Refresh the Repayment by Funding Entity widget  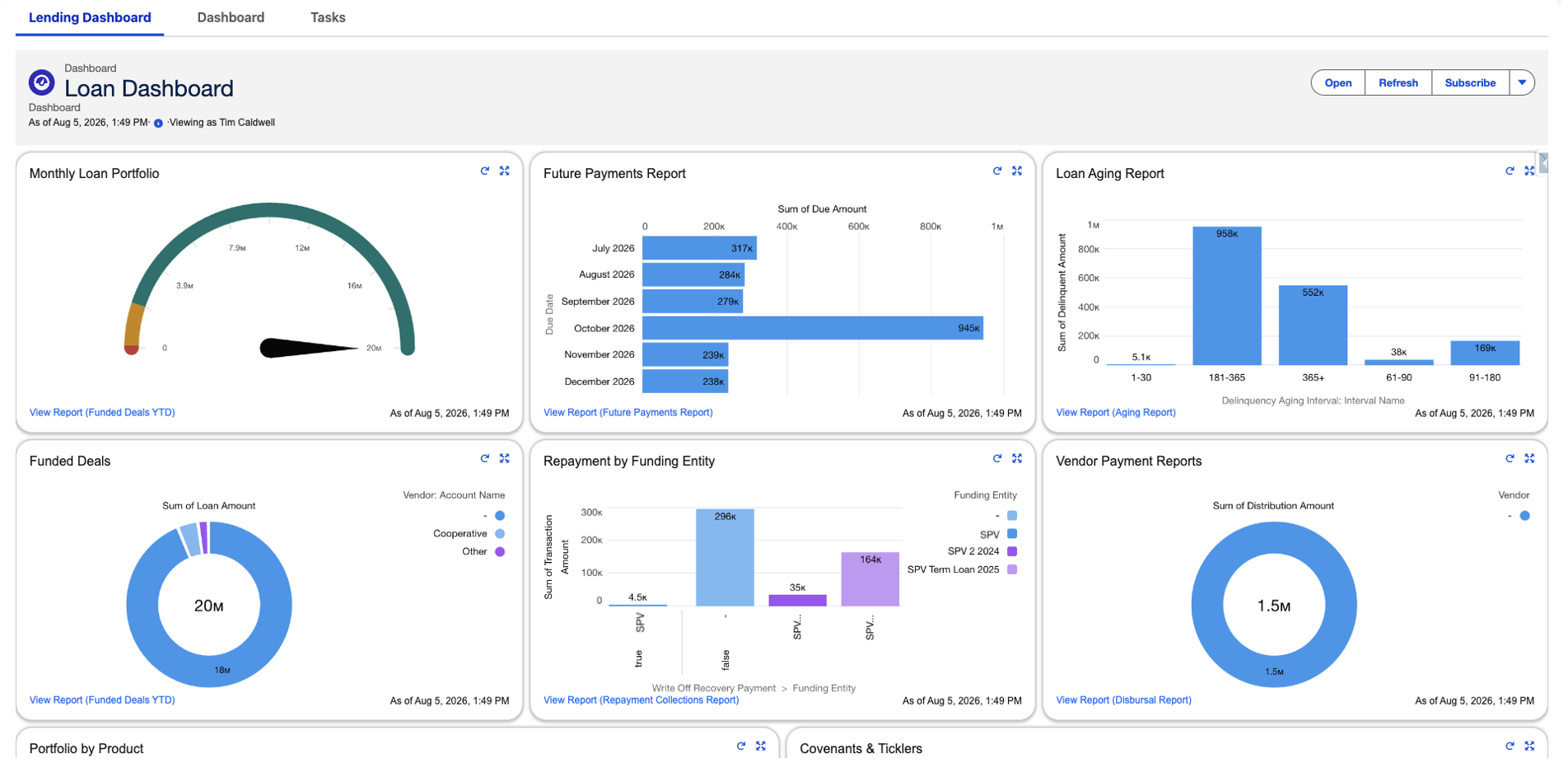[x=997, y=458]
